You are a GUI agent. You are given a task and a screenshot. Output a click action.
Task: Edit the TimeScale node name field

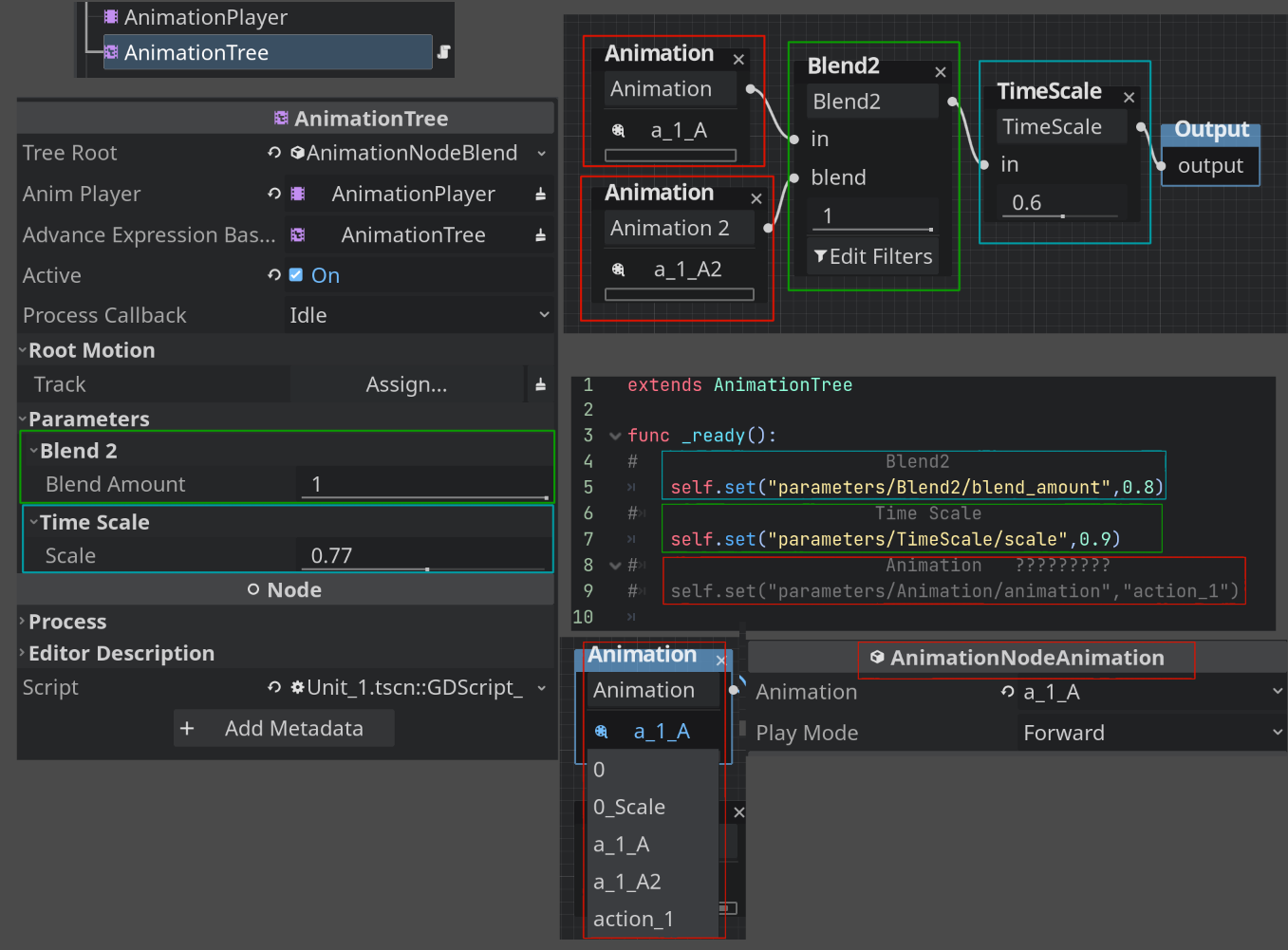click(x=1062, y=127)
